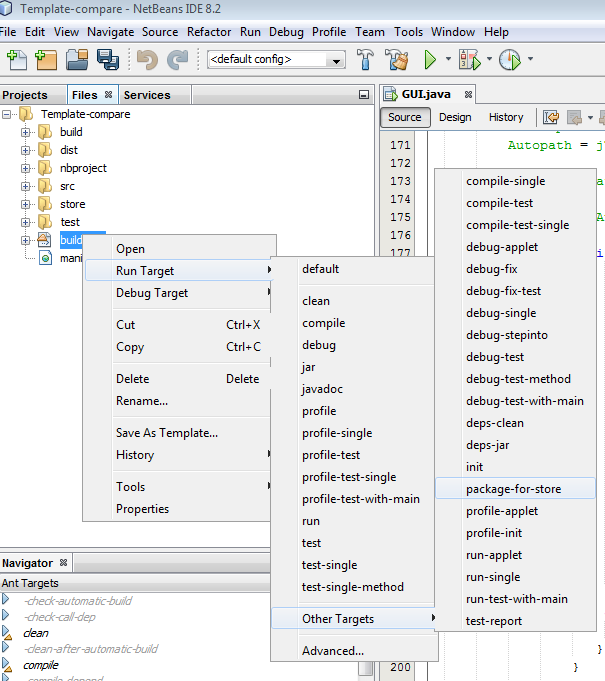605x681 pixels.
Task: Close the Navigator panel
Action: 63,563
